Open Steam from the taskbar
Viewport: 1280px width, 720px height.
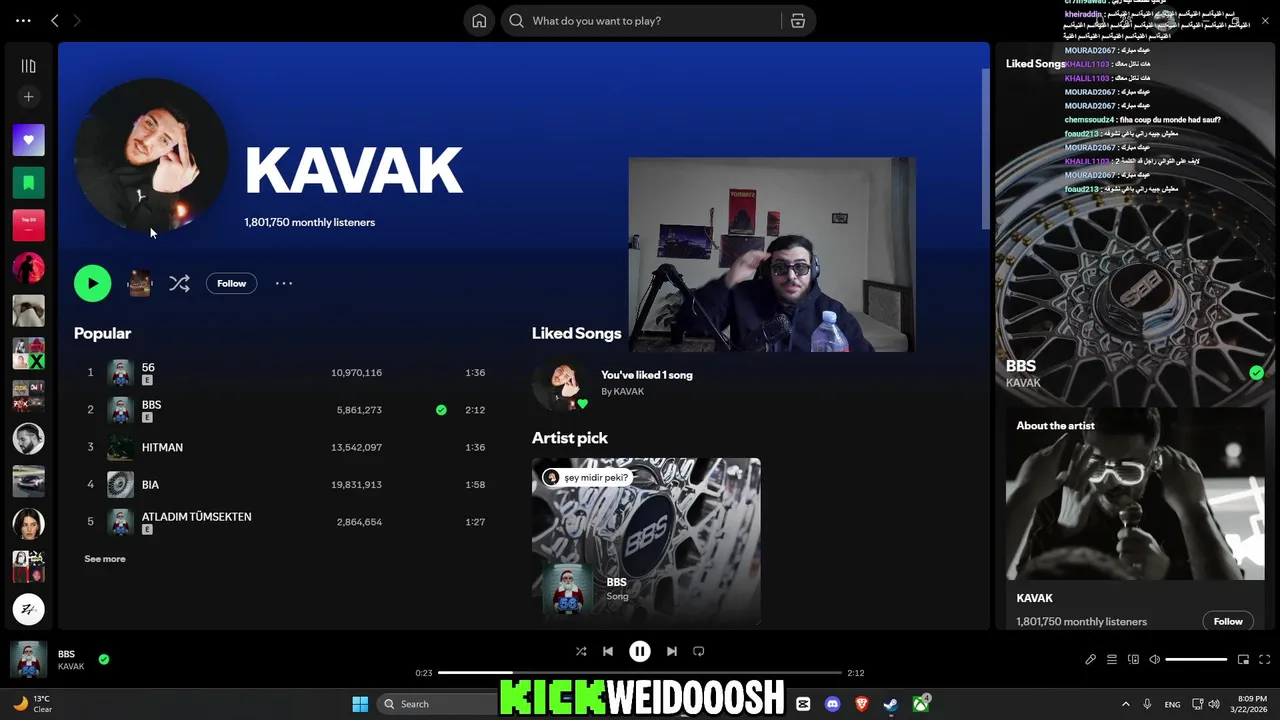890,704
